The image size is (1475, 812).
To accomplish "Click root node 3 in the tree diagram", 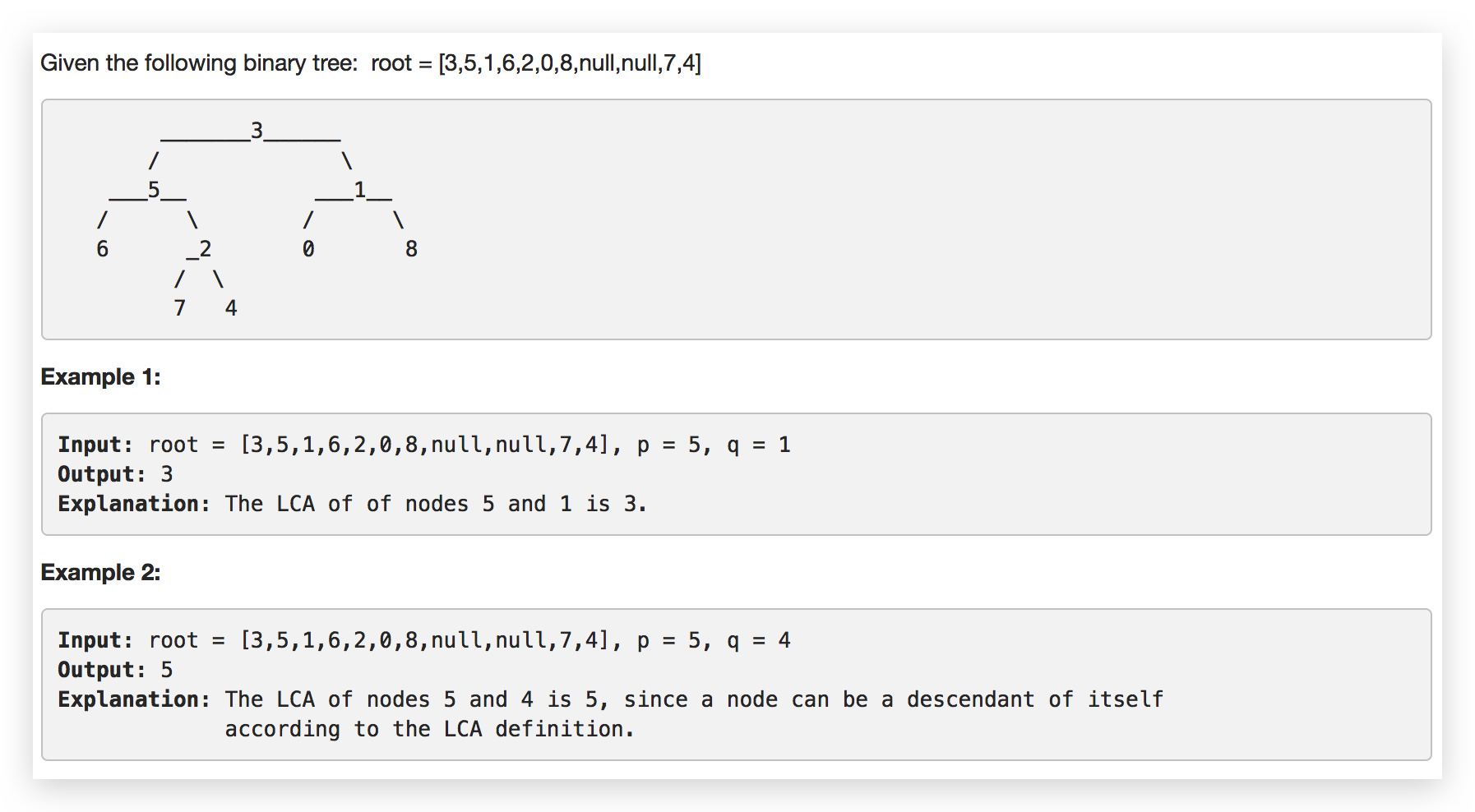I will point(257,131).
